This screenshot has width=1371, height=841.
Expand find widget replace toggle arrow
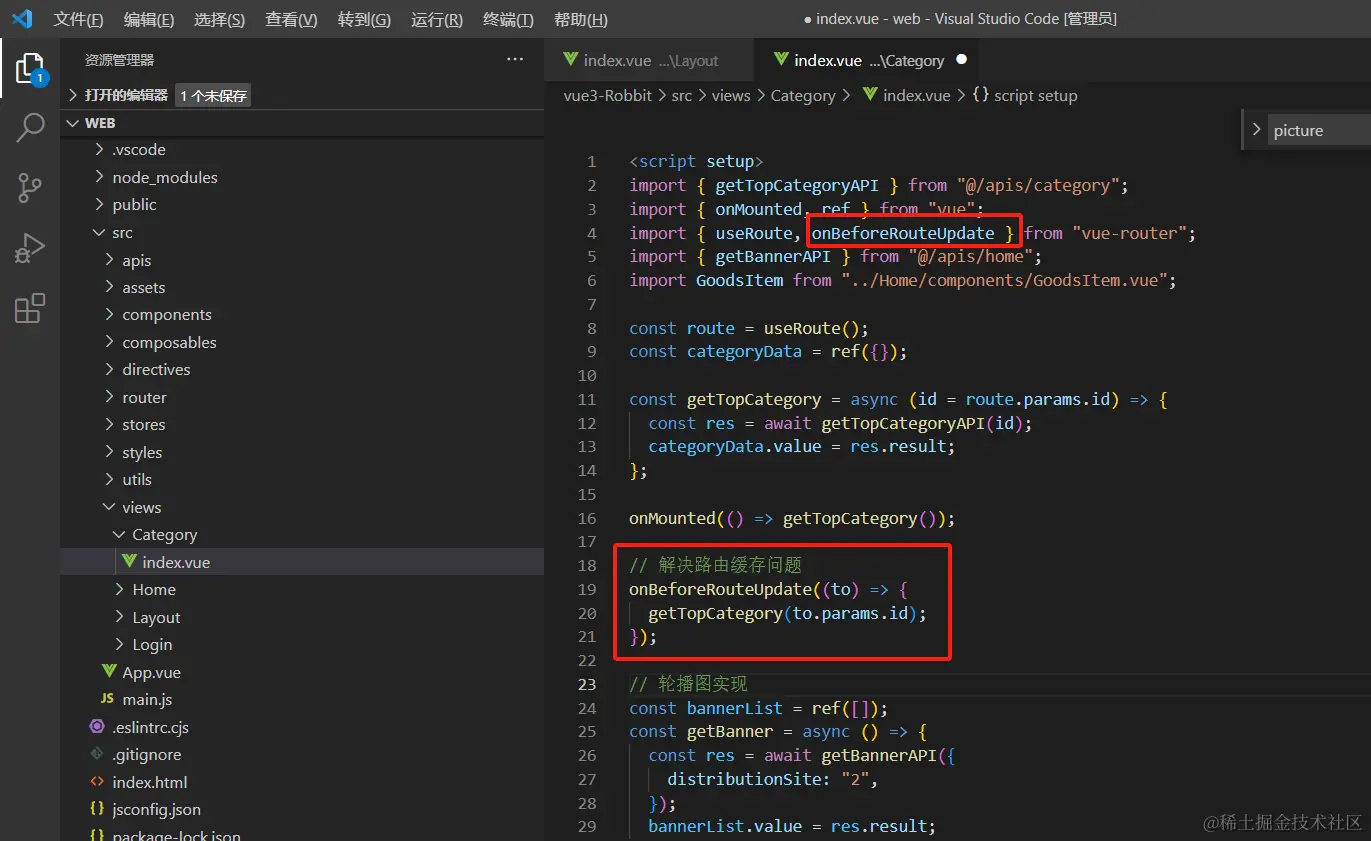click(1256, 130)
